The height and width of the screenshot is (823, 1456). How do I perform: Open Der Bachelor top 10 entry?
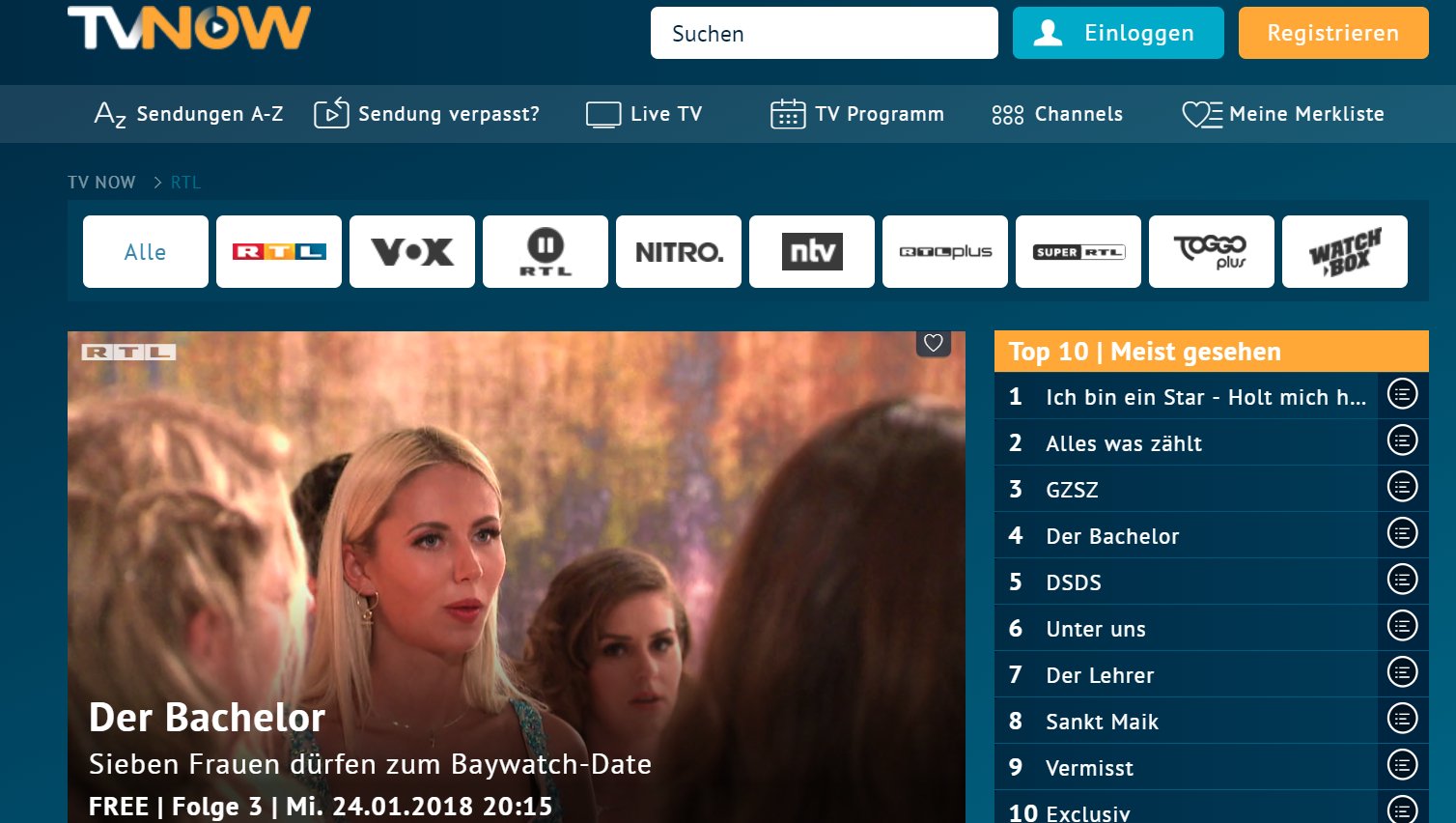coord(1186,535)
